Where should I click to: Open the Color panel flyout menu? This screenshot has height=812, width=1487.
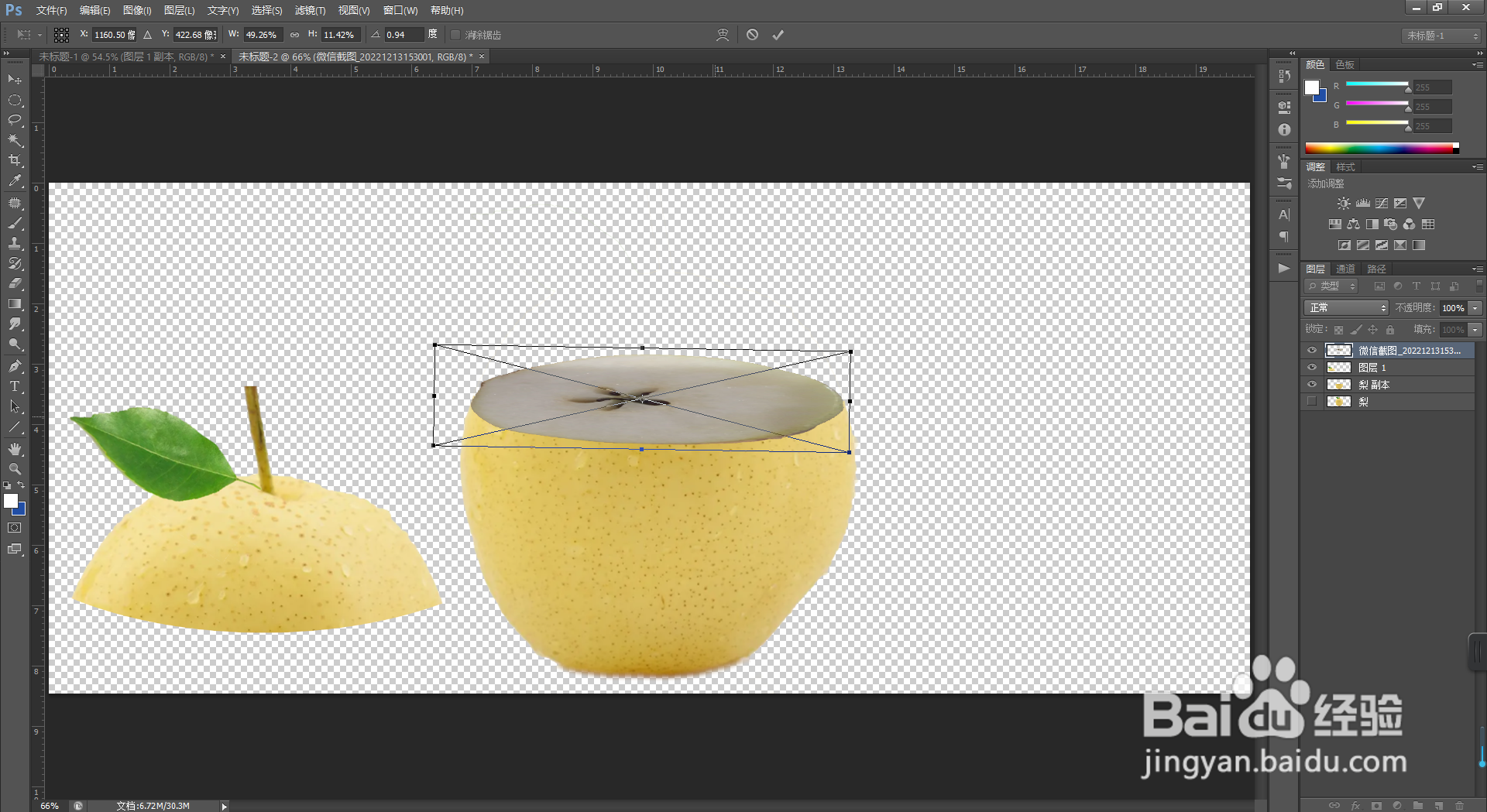coord(1478,65)
